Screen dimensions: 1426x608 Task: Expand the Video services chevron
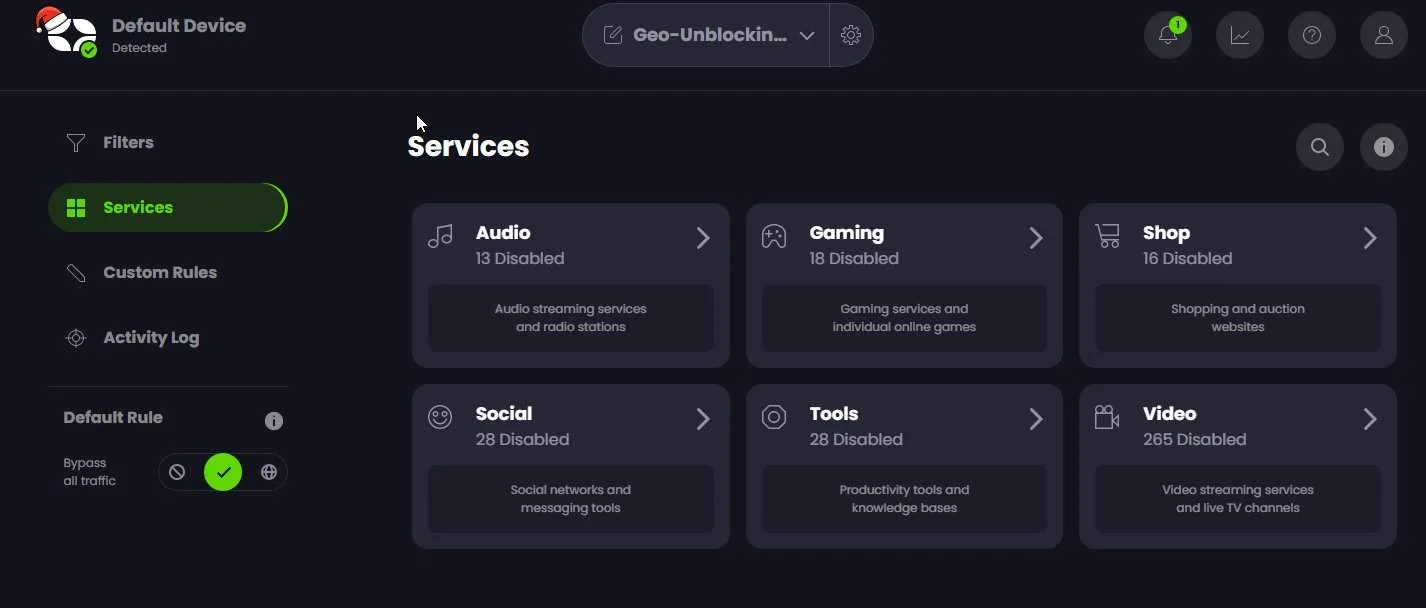click(x=1370, y=419)
